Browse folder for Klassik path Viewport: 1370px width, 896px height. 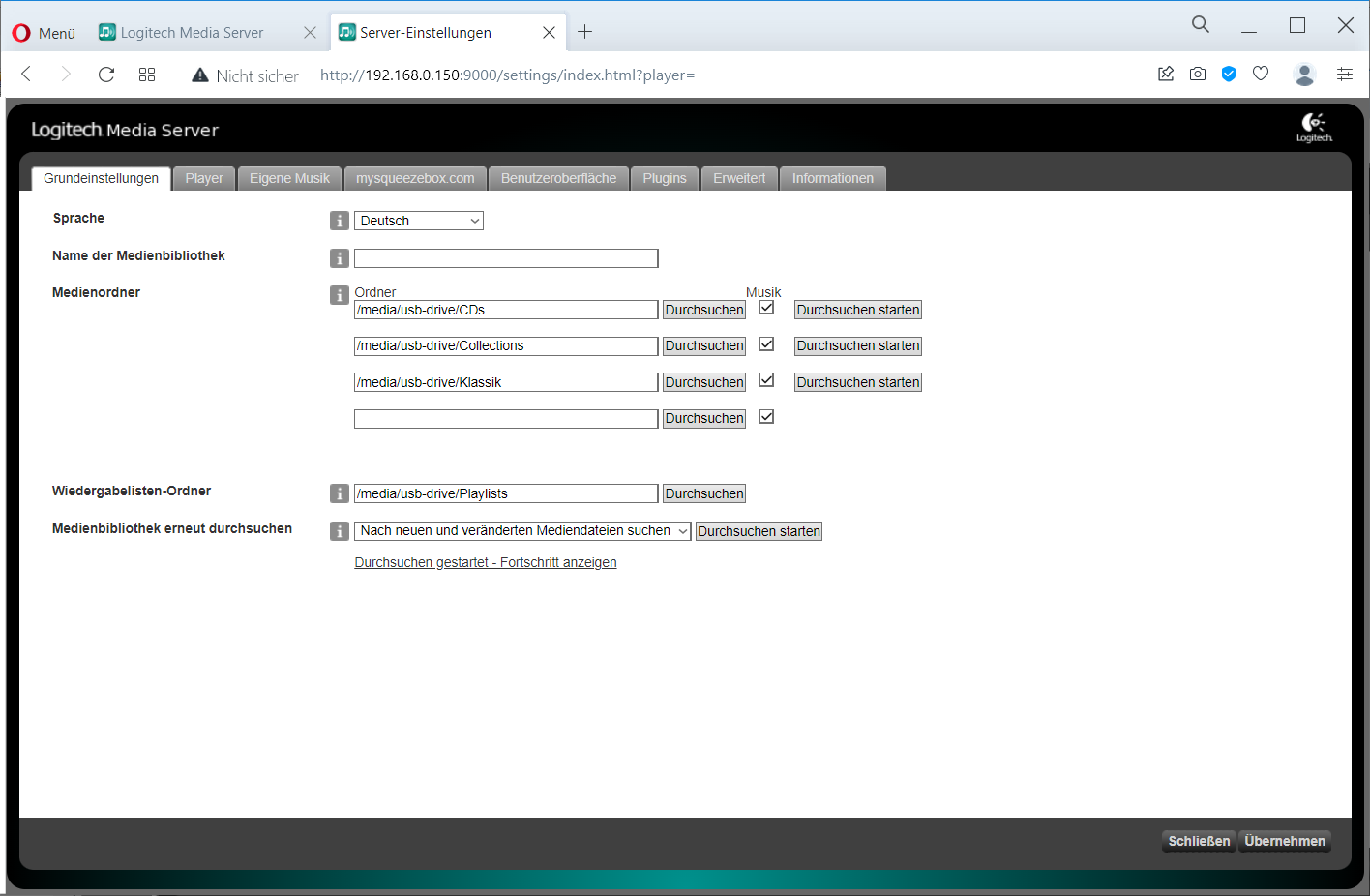click(704, 382)
